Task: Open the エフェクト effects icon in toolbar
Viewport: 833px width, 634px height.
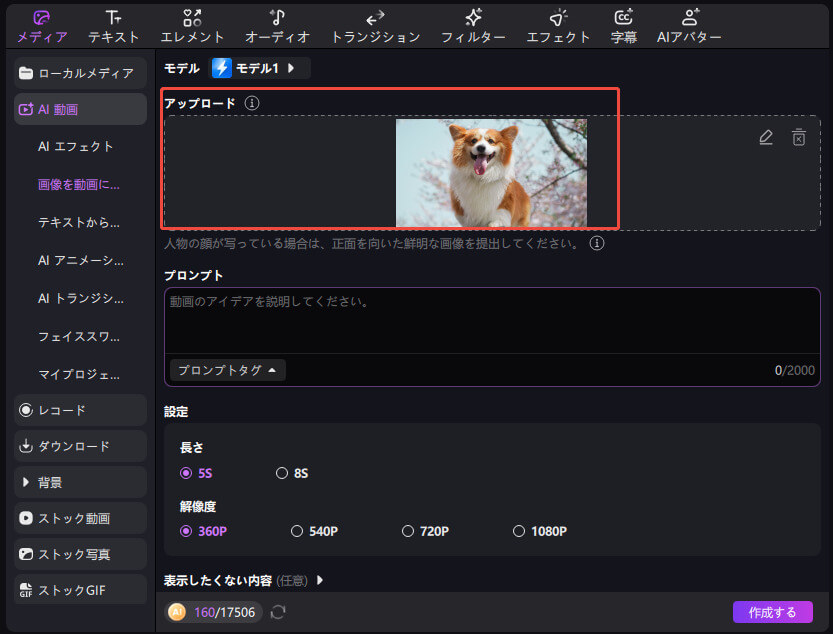Action: (x=558, y=18)
